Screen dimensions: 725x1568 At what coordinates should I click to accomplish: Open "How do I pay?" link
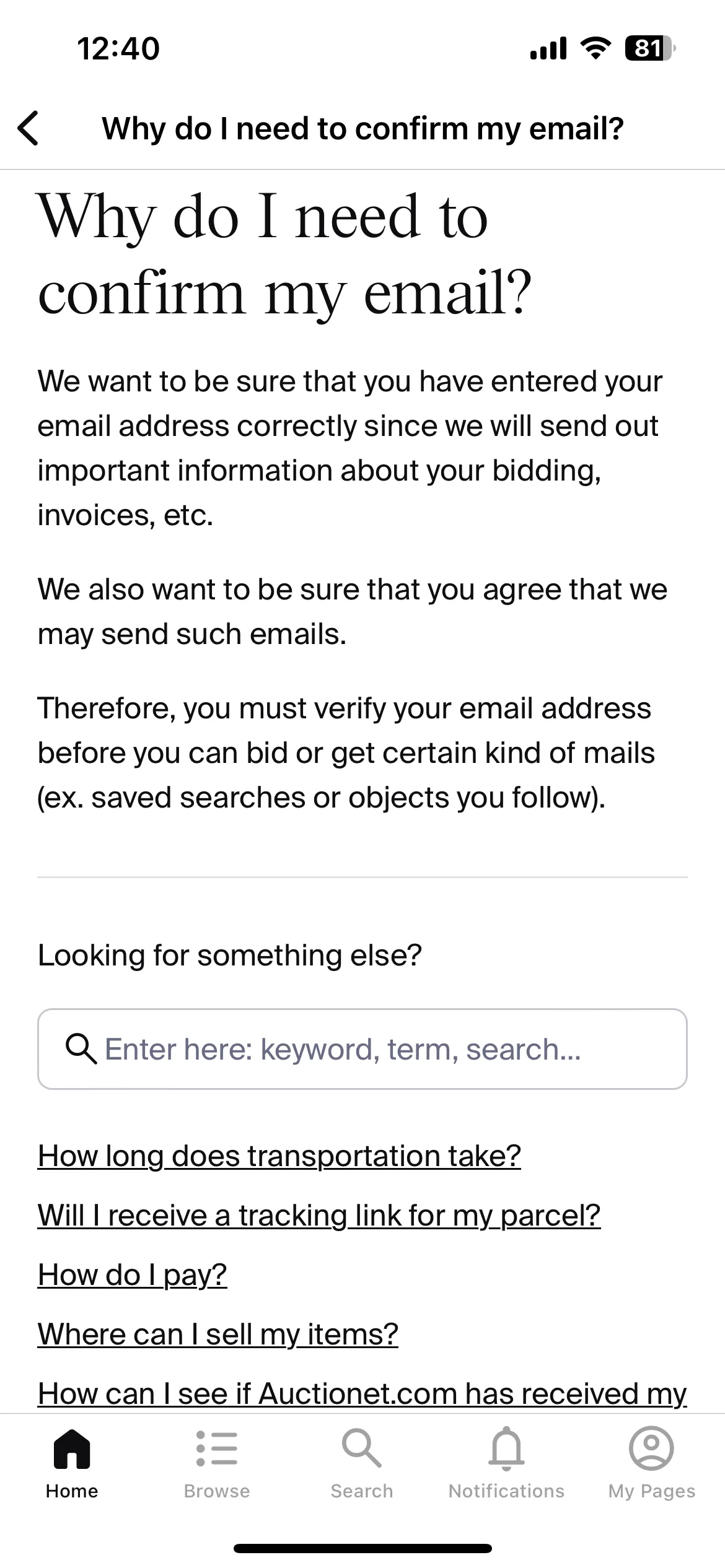point(133,1274)
